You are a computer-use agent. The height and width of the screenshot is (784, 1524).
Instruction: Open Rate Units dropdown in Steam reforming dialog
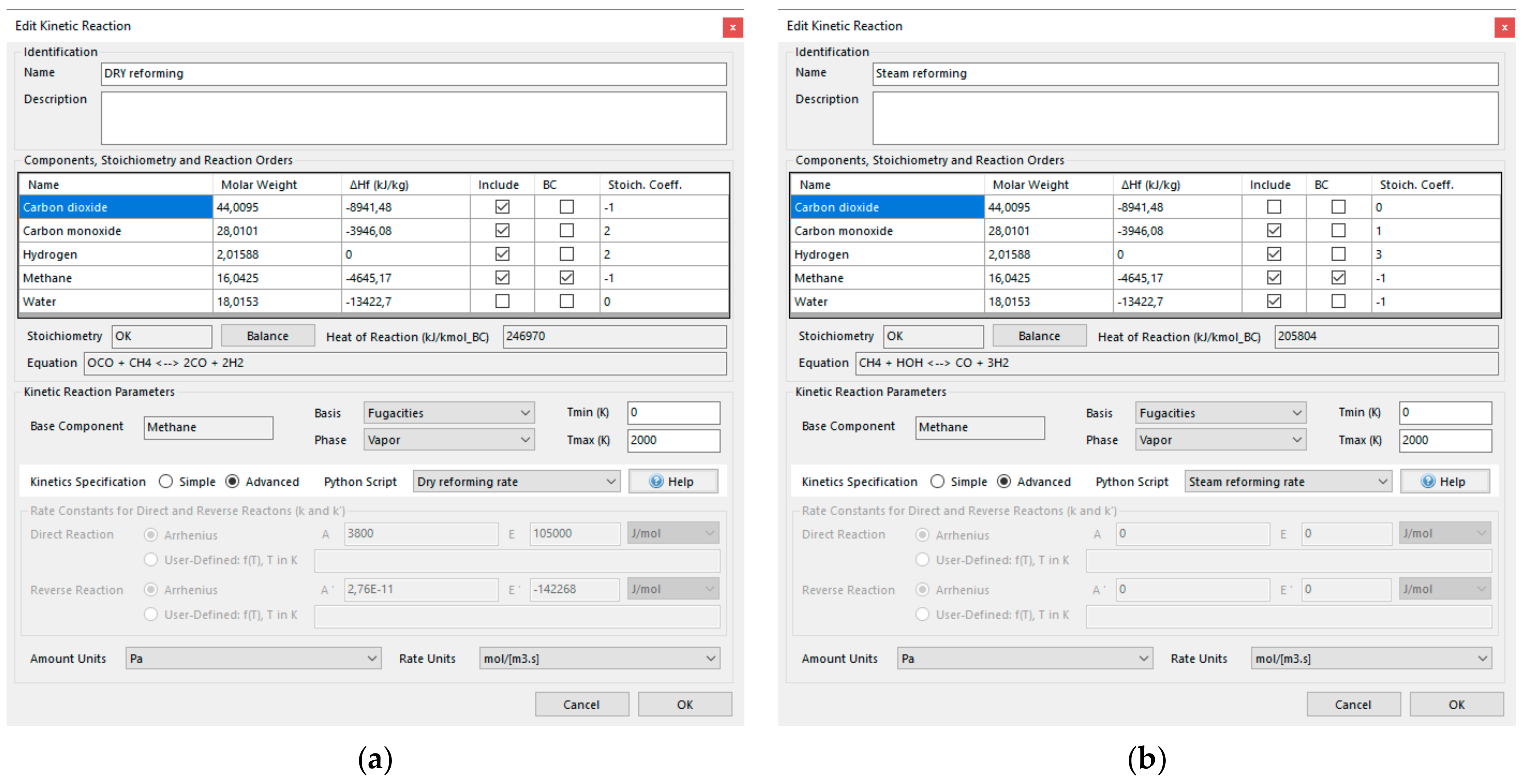point(1371,658)
